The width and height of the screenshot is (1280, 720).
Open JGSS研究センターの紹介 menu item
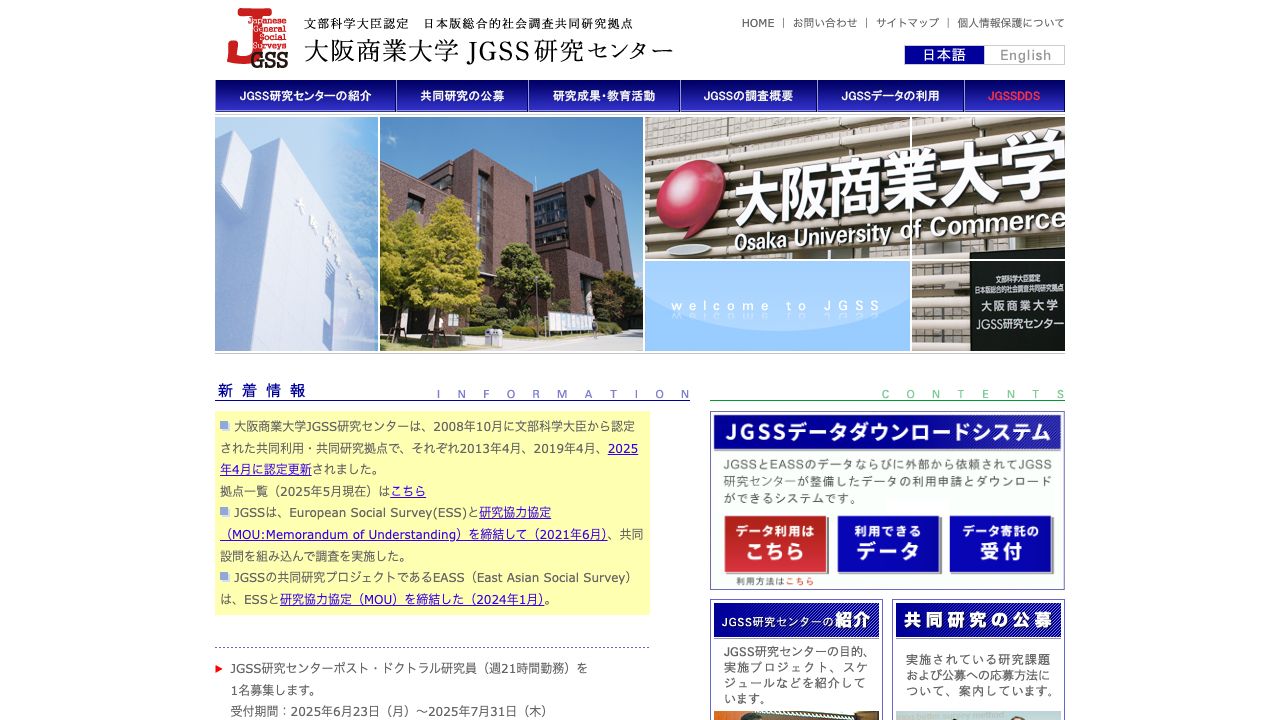pyautogui.click(x=305, y=96)
